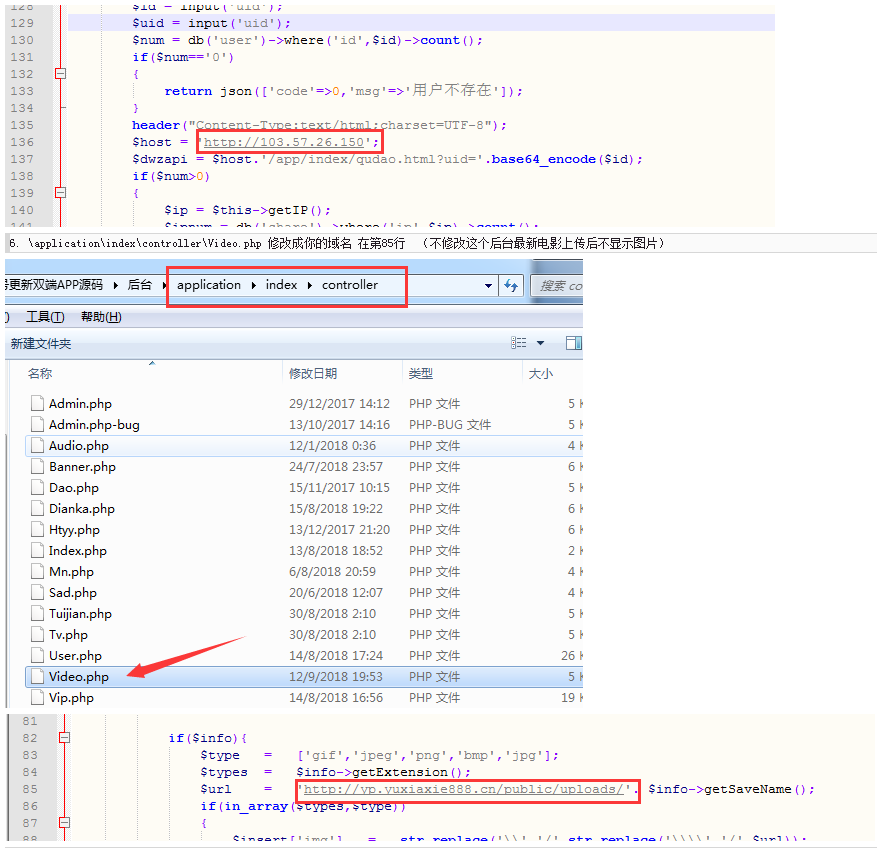Expand breadcrumb arrow after 'index' folder
This screenshot has width=877, height=848.
pos(309,285)
